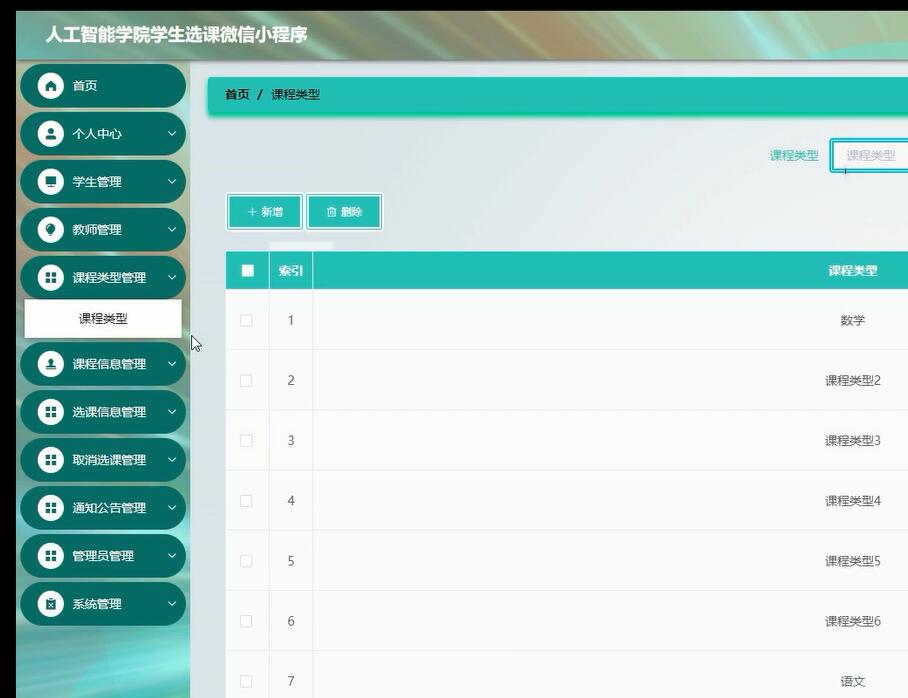Select the 系统管理 system icon
Screen dimensions: 908x698
49,604
